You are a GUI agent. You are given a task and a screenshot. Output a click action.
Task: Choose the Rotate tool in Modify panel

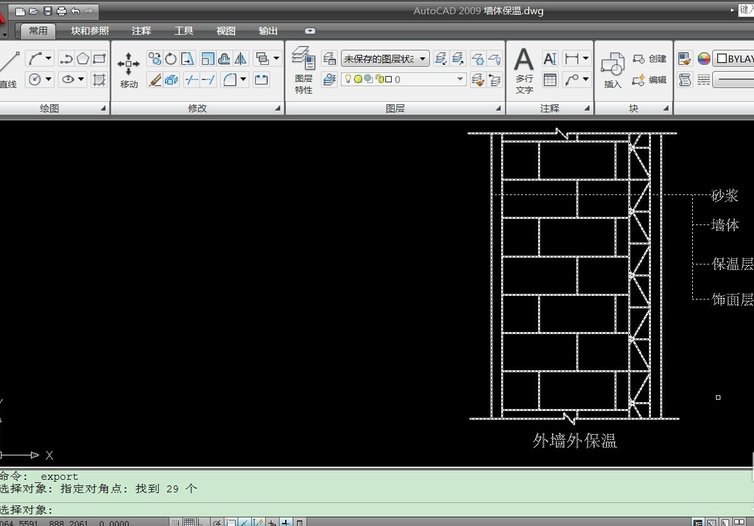click(x=171, y=59)
